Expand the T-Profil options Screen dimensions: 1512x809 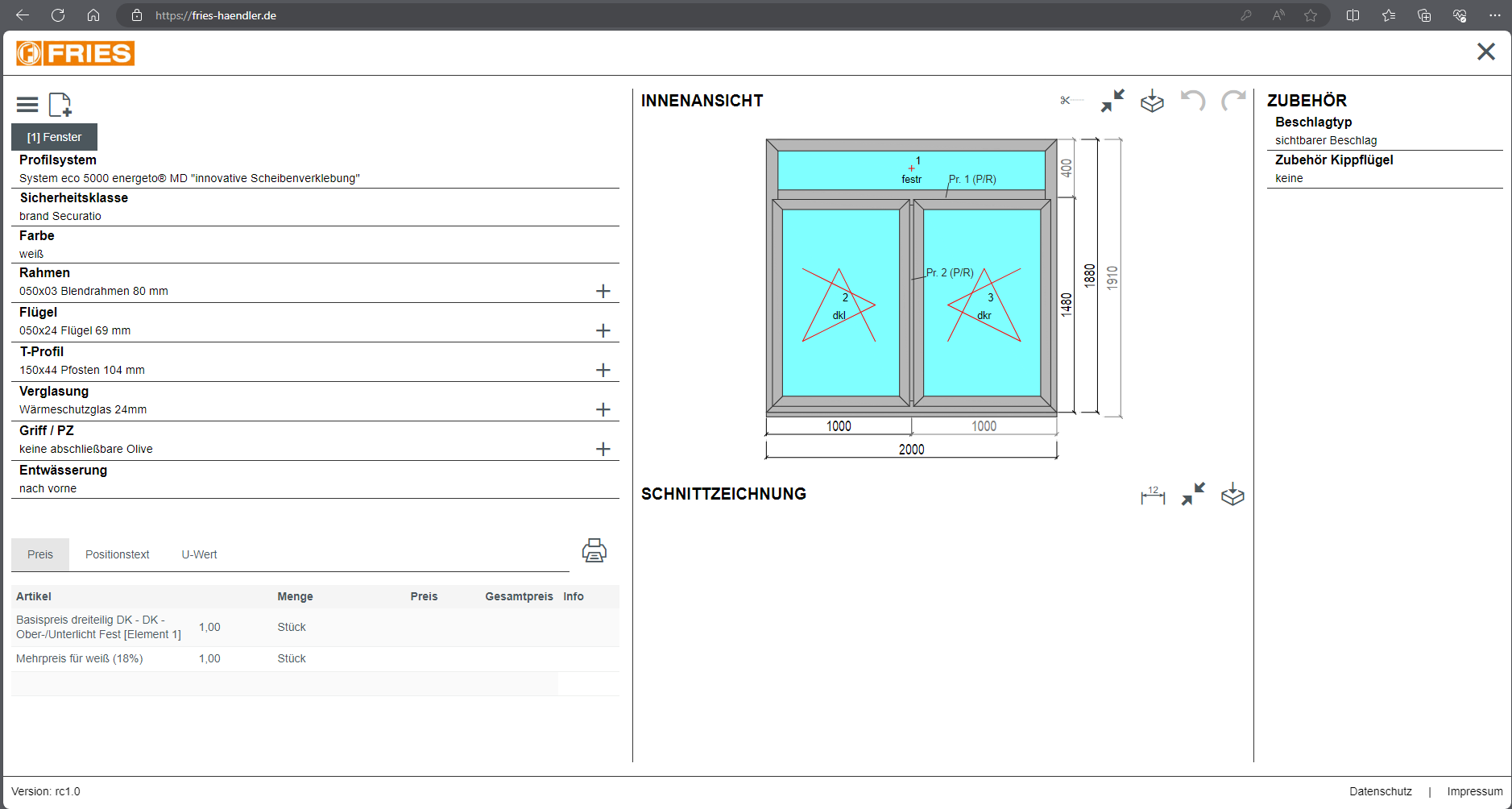[603, 370]
